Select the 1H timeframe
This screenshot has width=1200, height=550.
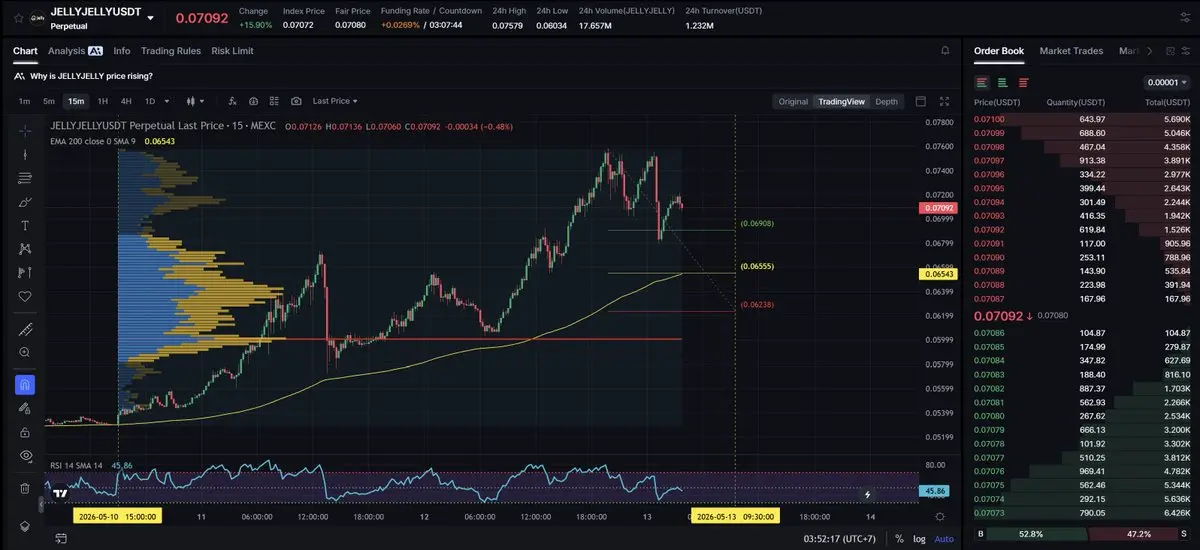click(x=102, y=101)
